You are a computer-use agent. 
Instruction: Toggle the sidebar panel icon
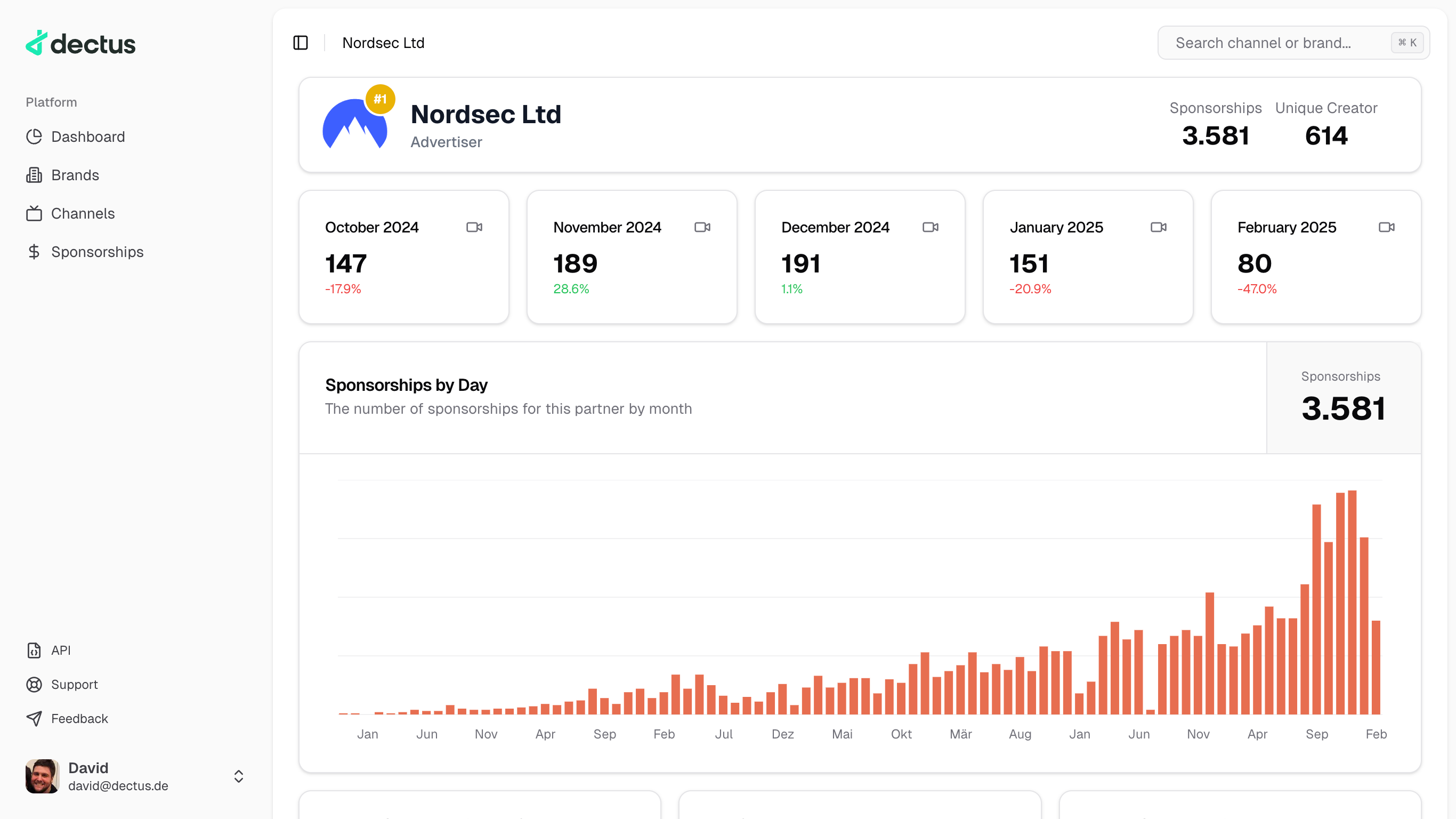(300, 43)
